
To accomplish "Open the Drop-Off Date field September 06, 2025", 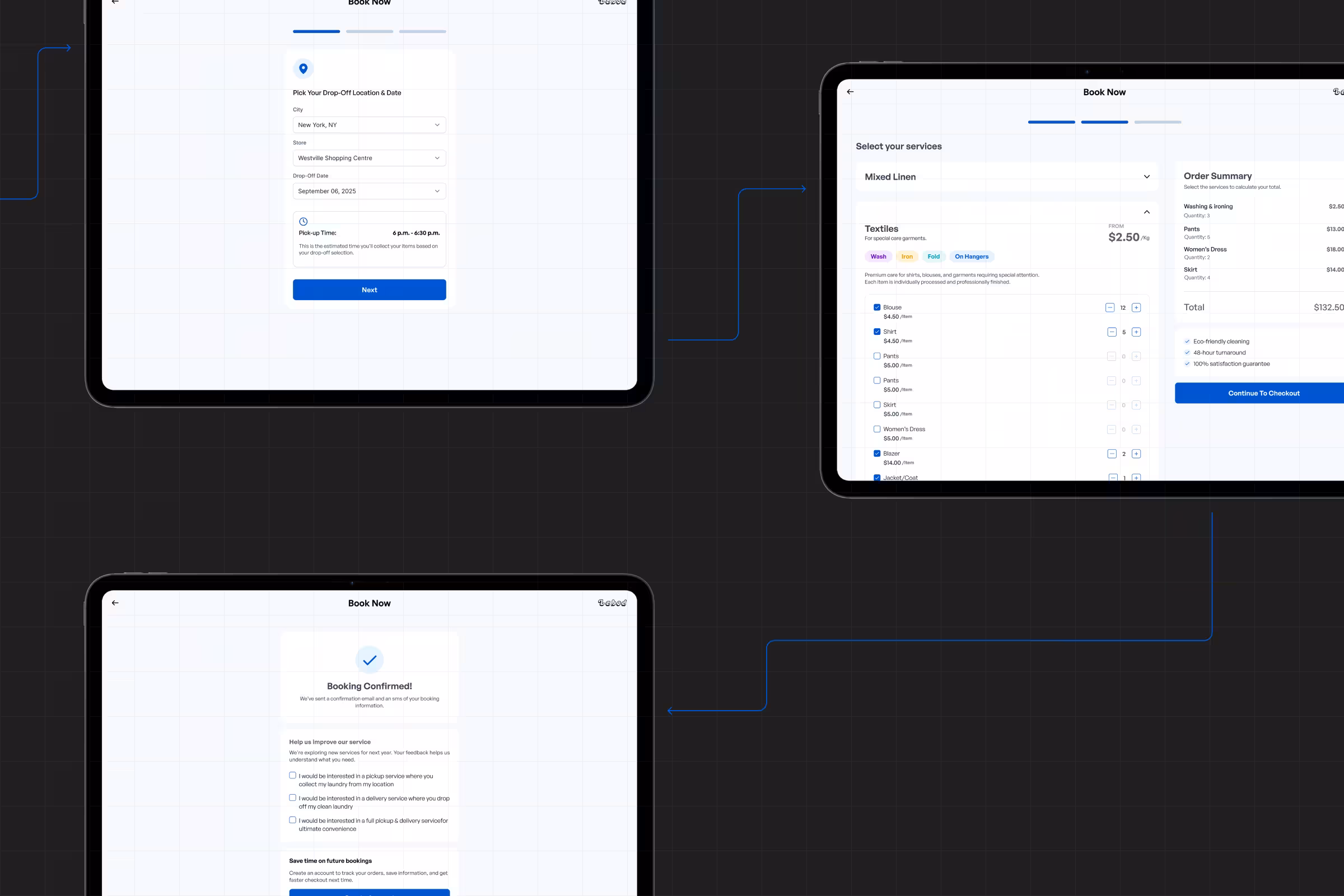I will [x=369, y=192].
